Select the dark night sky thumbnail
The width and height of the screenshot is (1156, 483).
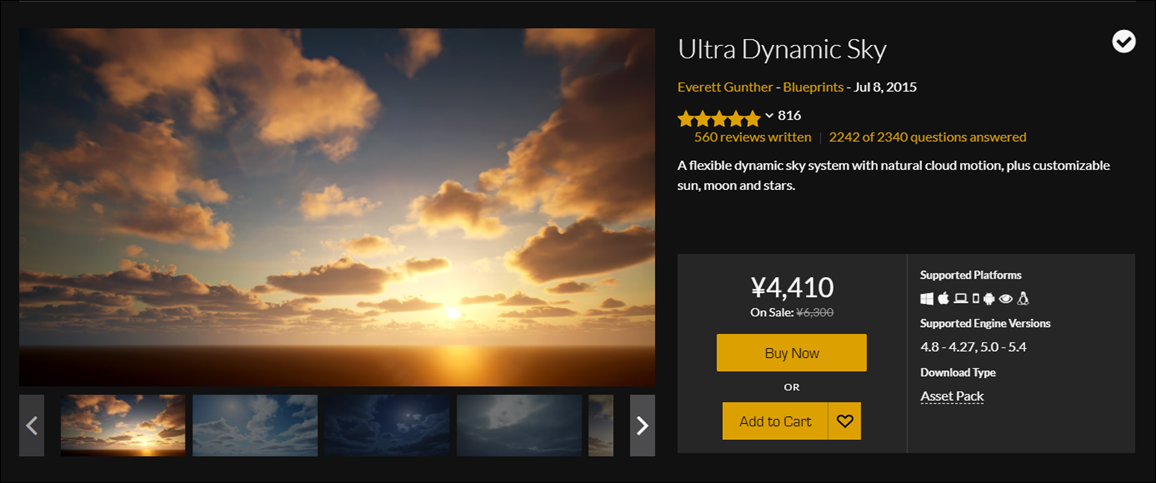[387, 425]
